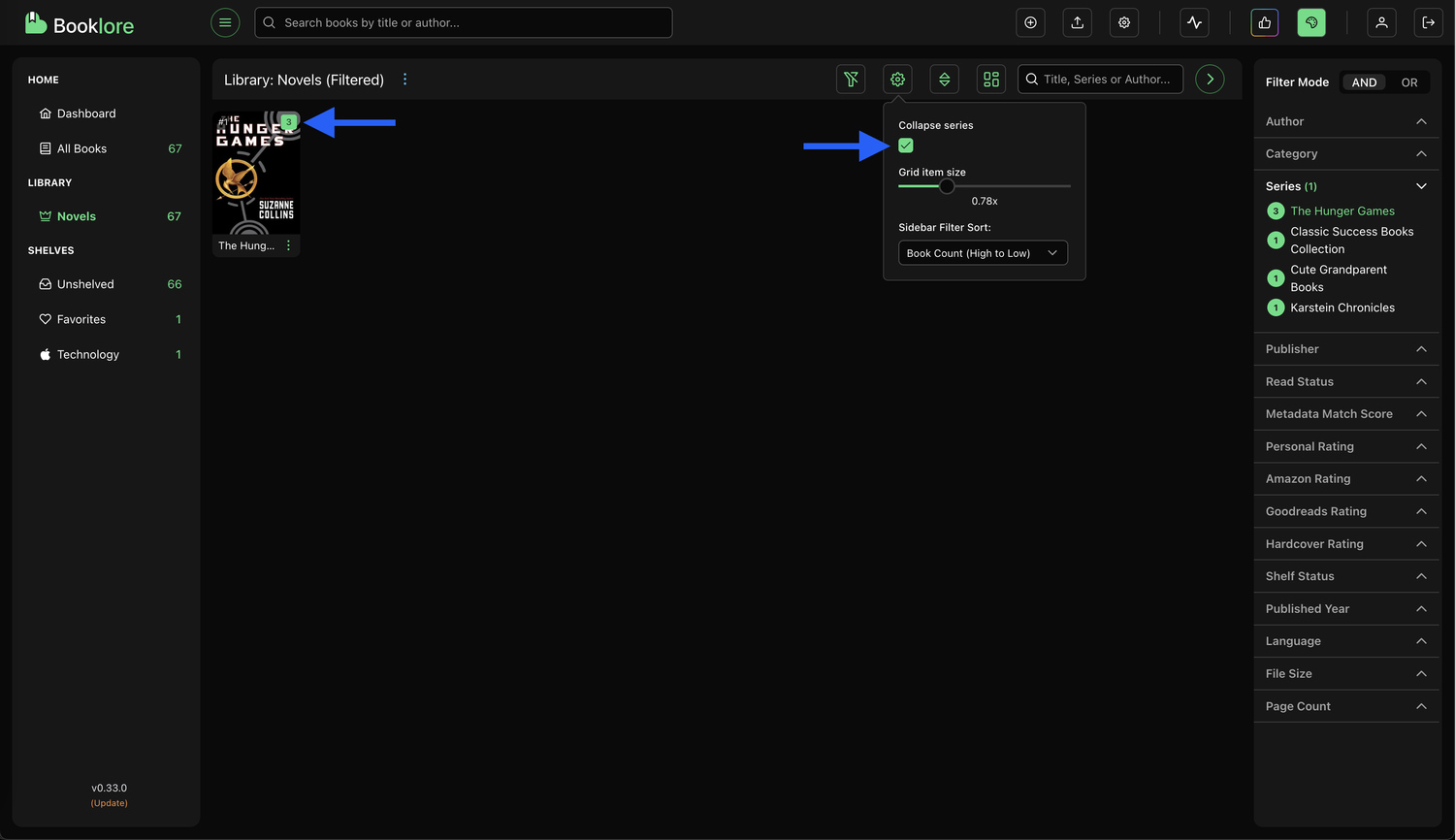Open the Favorites shelf
This screenshot has height=840, width=1455.
point(81,319)
